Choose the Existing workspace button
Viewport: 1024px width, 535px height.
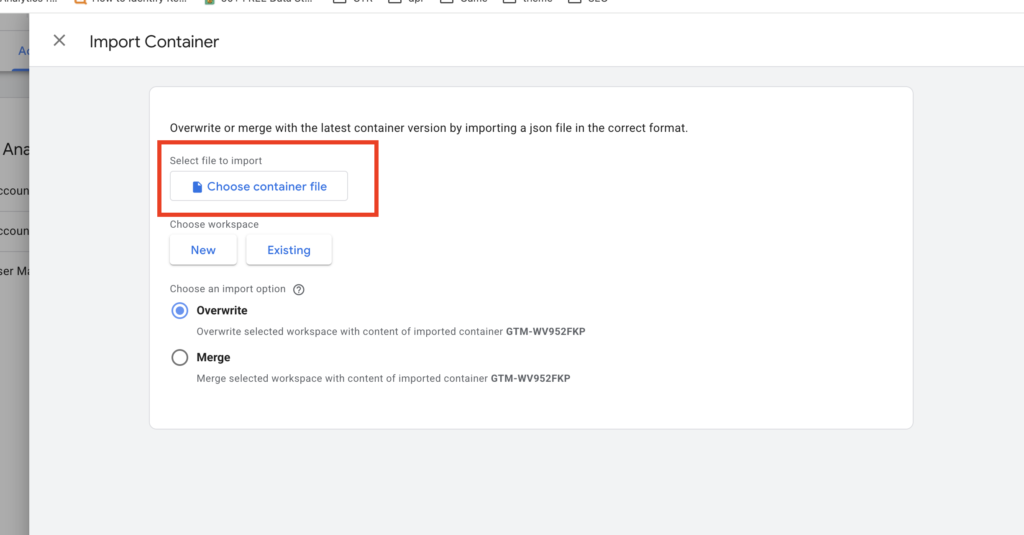tap(288, 250)
